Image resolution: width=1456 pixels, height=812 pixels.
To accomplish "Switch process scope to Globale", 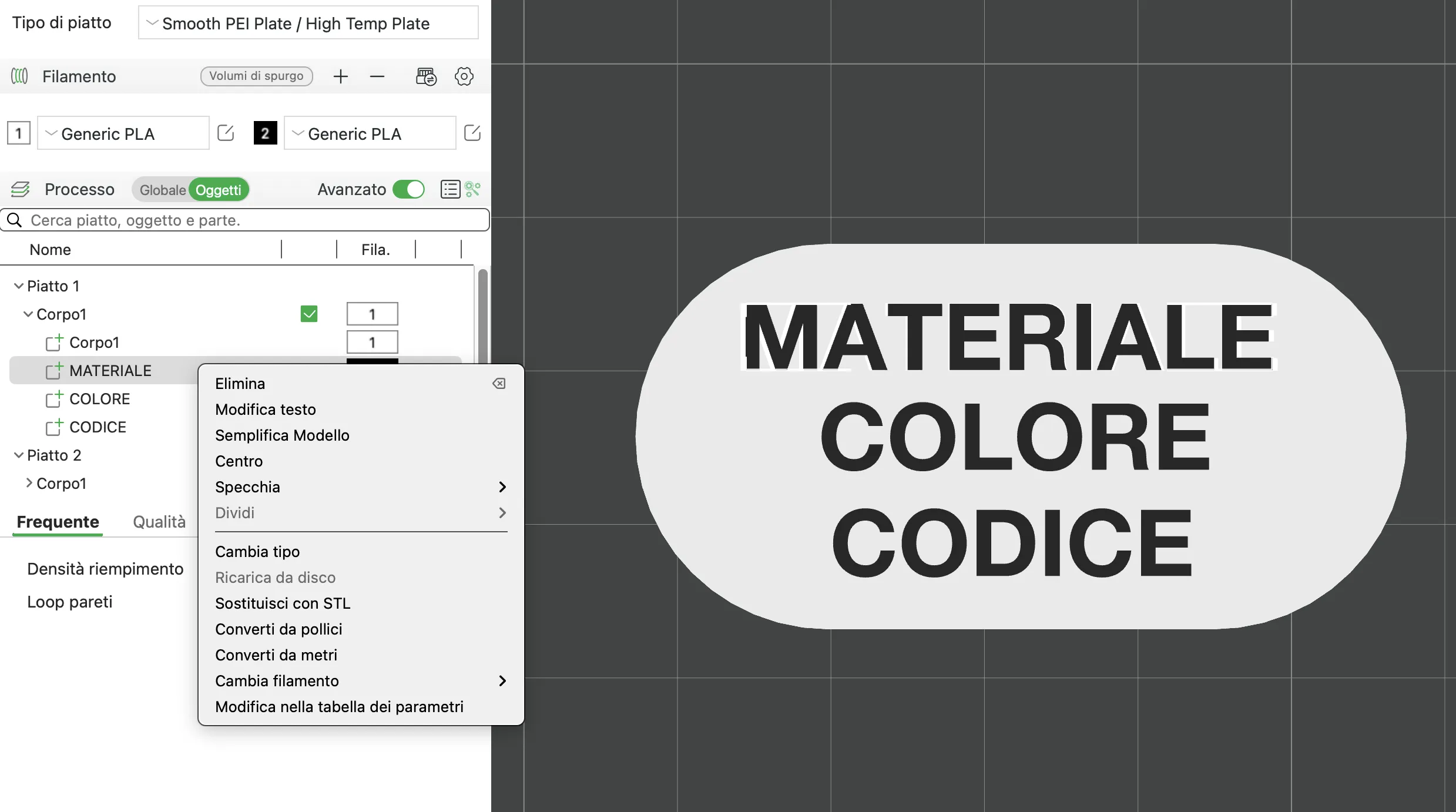I will (x=162, y=190).
